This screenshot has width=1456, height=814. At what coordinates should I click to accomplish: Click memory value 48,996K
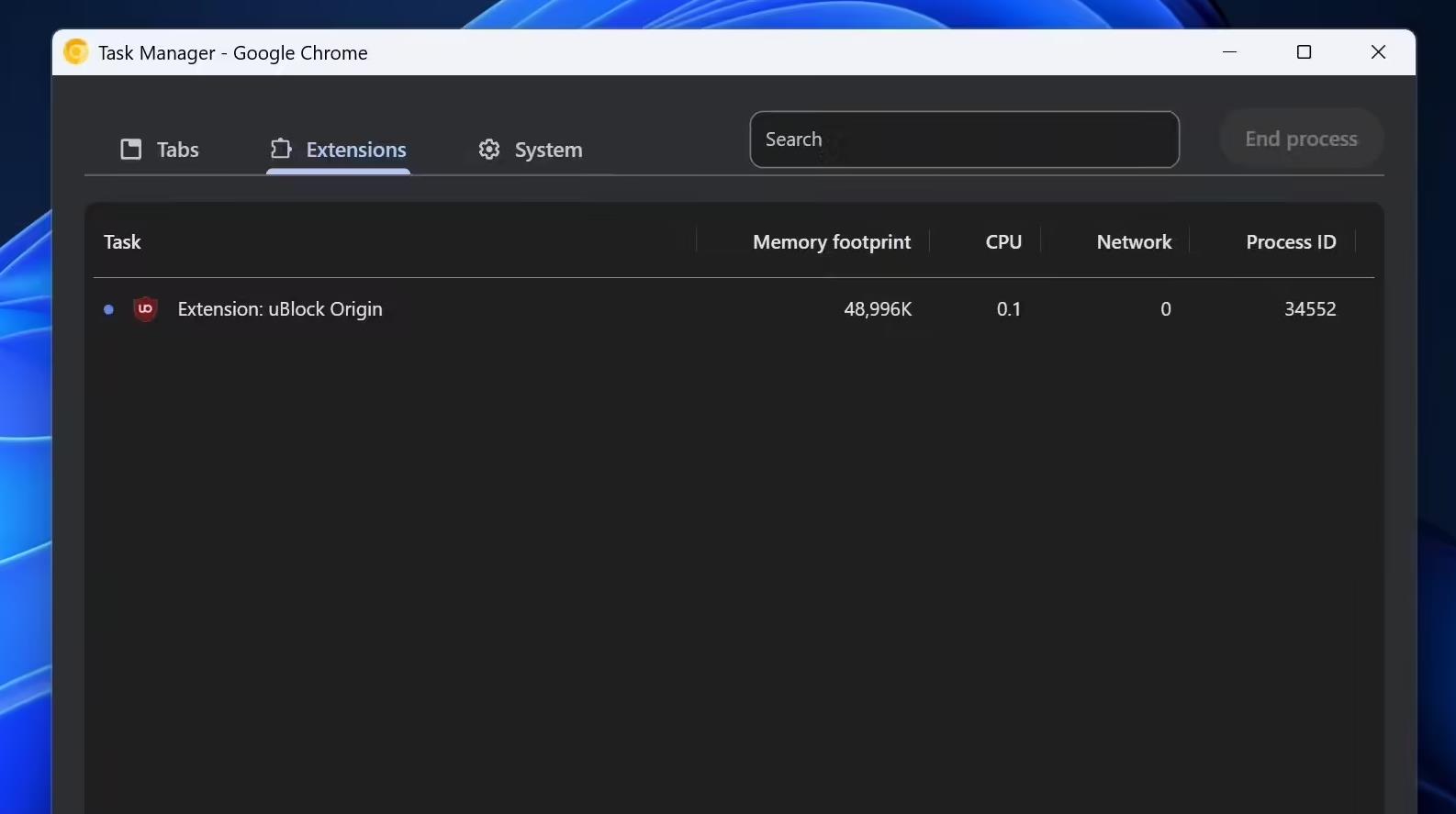tap(878, 309)
